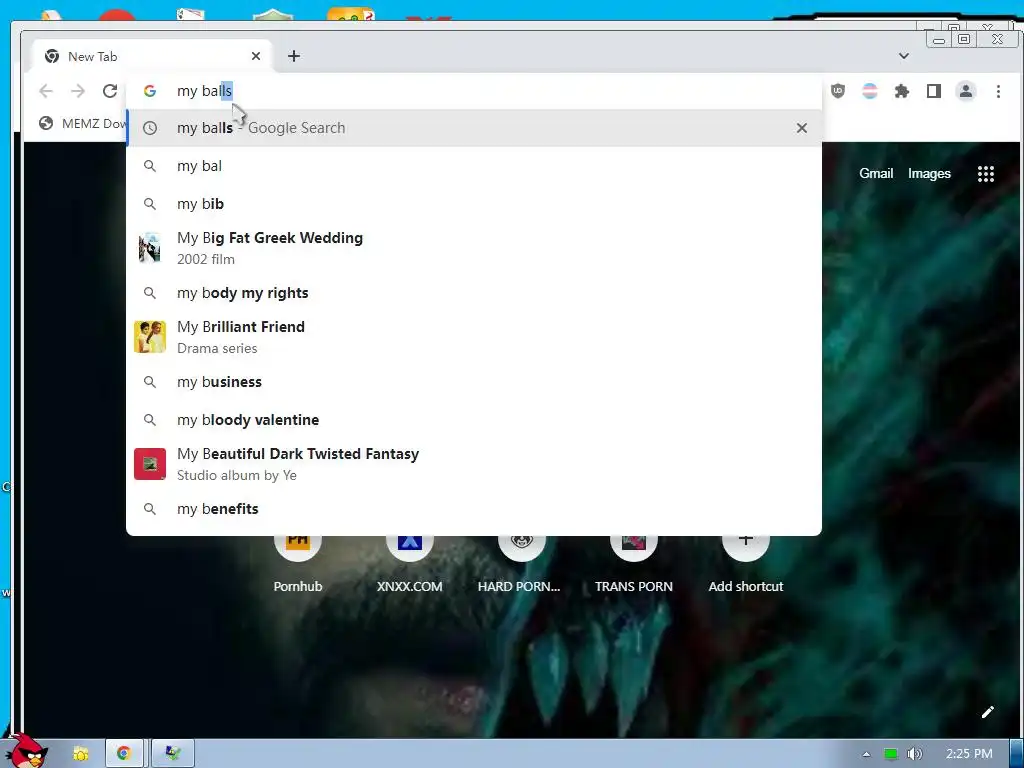Click the Start button with bird icon
Image resolution: width=1024 pixels, height=768 pixels.
25,752
